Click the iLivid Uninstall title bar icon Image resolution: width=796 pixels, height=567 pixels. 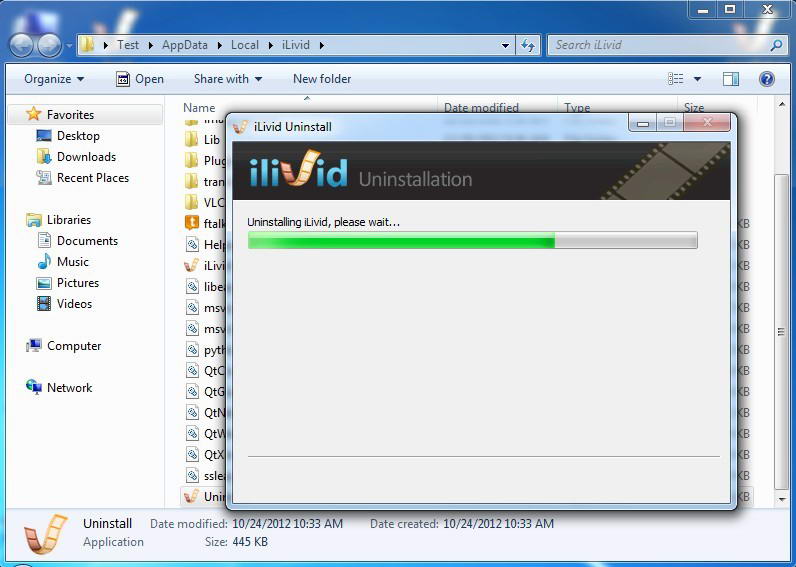click(240, 126)
